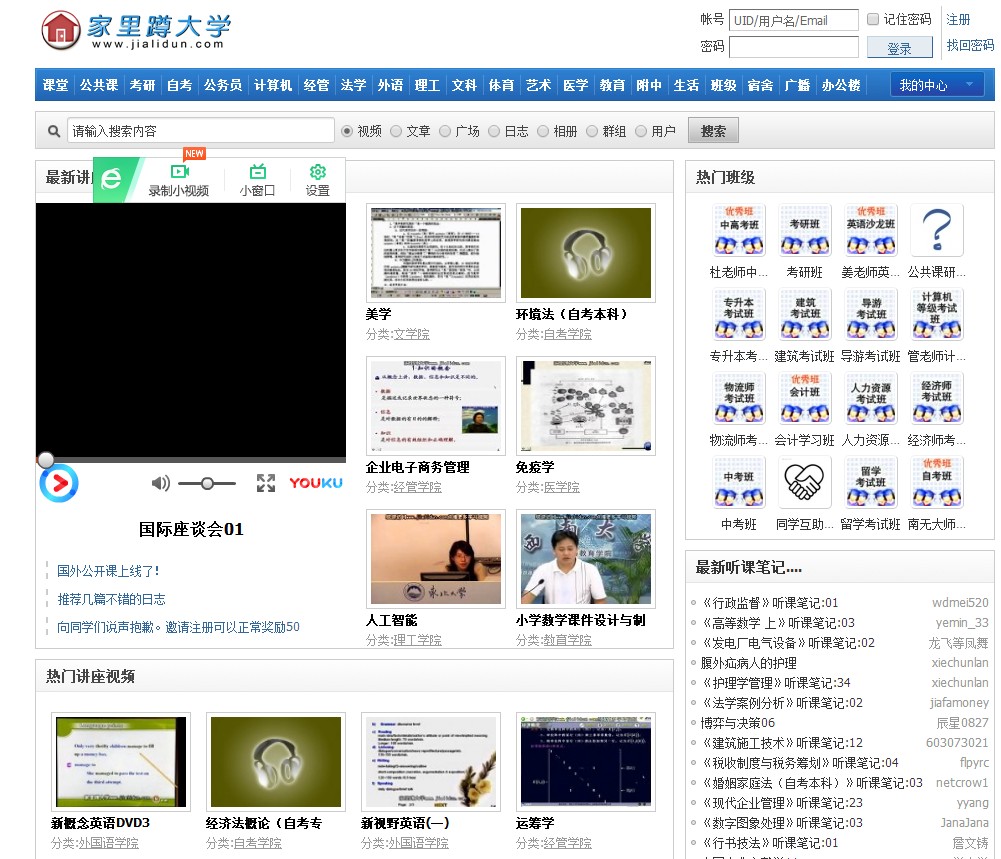Click the 注册 registration link
This screenshot has height=859, width=1001.
[x=959, y=18]
